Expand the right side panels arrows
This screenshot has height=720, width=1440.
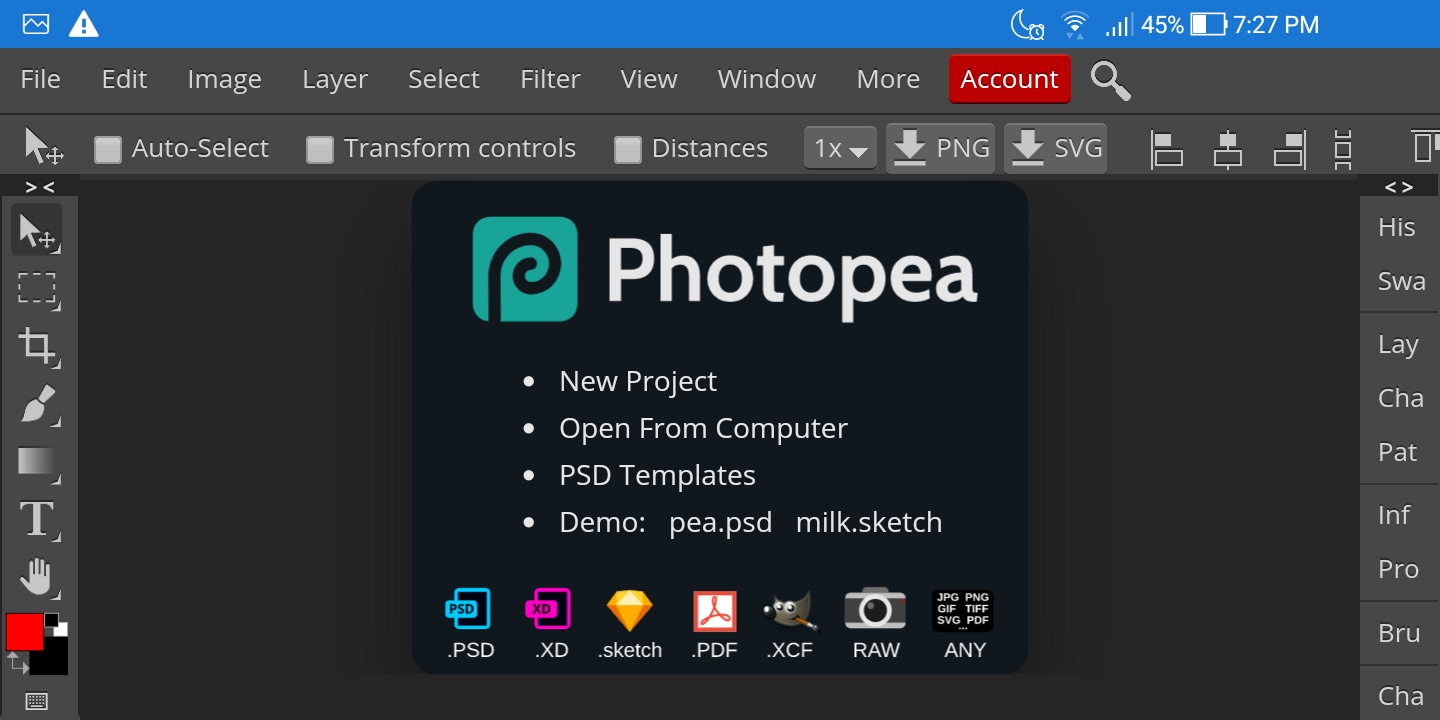click(1399, 187)
